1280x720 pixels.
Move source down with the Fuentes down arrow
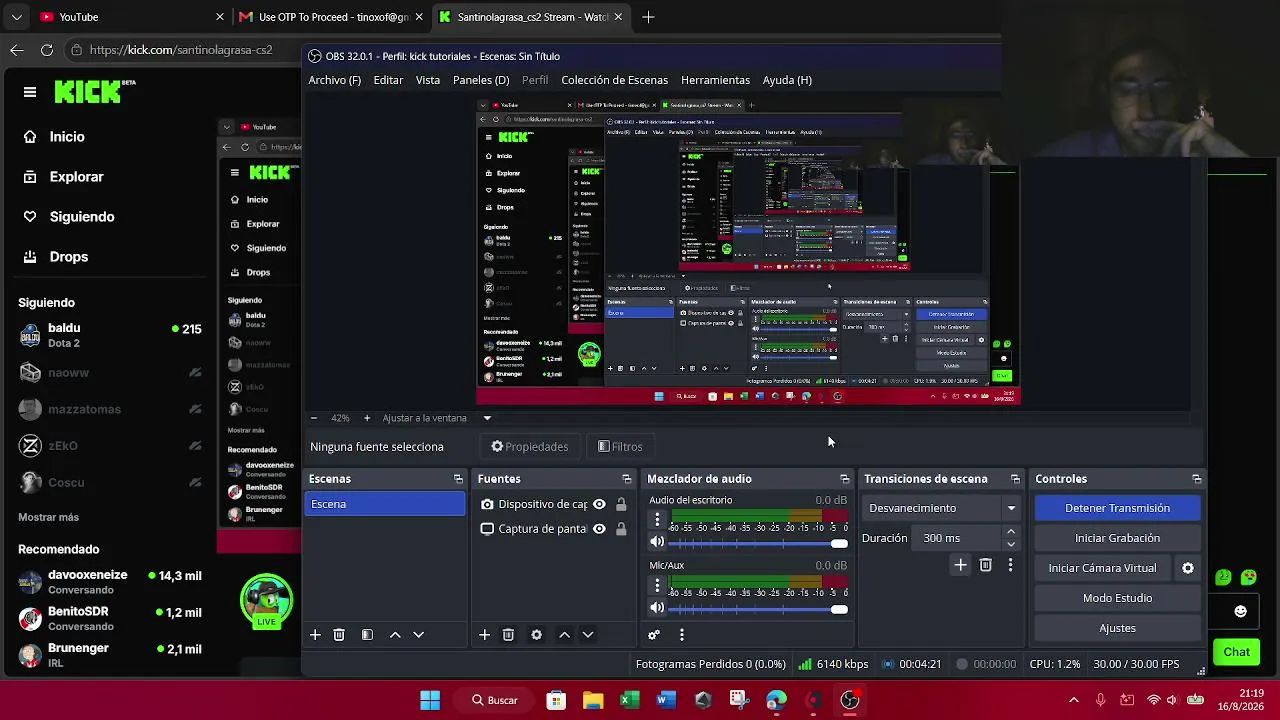[x=588, y=635]
